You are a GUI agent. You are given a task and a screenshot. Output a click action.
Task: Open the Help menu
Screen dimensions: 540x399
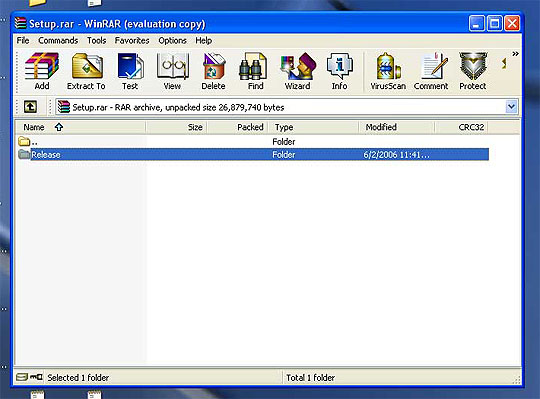[204, 41]
